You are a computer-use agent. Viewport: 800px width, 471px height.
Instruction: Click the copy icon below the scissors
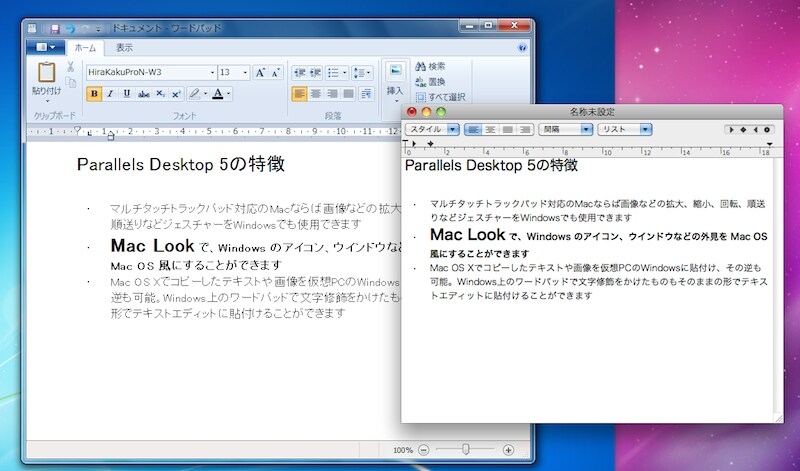pyautogui.click(x=70, y=82)
